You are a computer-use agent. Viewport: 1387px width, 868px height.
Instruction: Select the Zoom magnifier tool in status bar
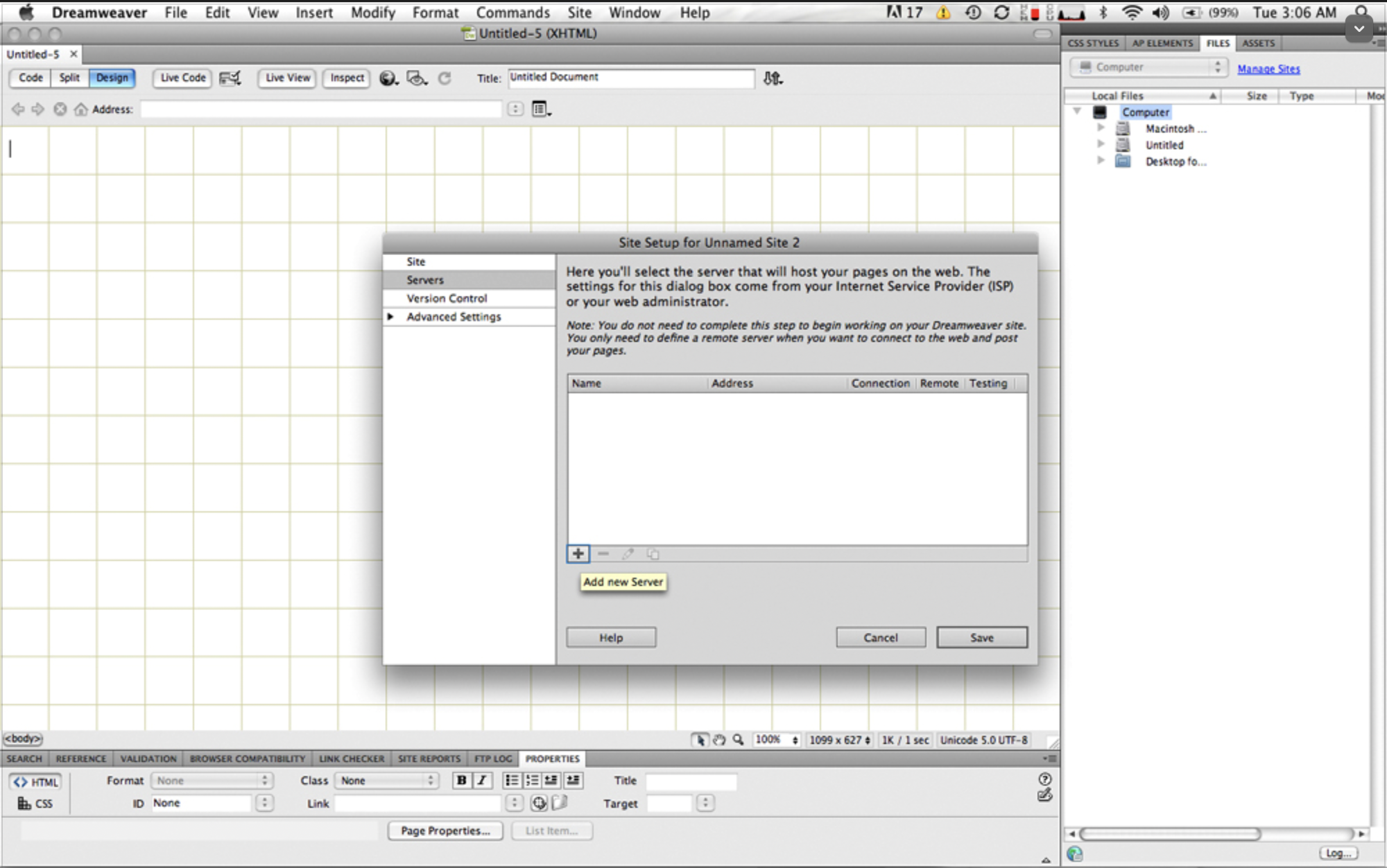tap(739, 740)
